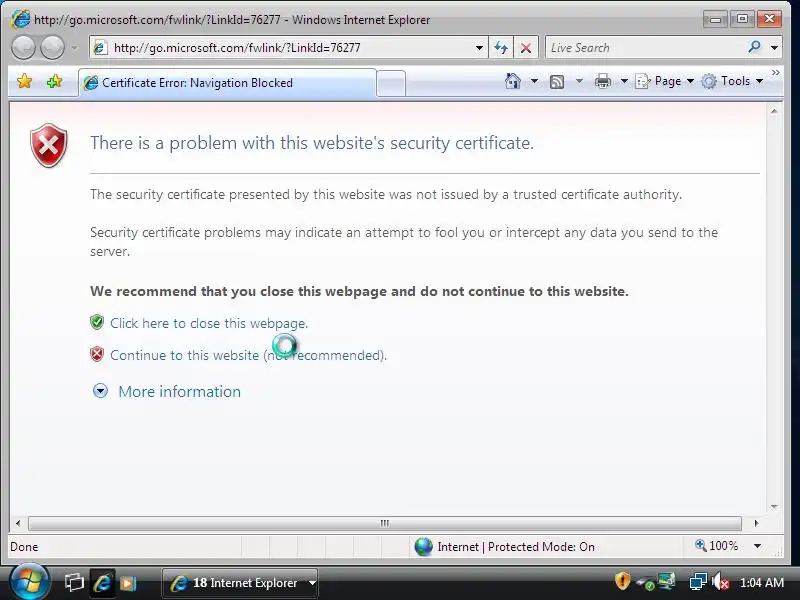This screenshot has width=800, height=600.
Task: Show more toolbar commands chevron
Action: click(776, 73)
